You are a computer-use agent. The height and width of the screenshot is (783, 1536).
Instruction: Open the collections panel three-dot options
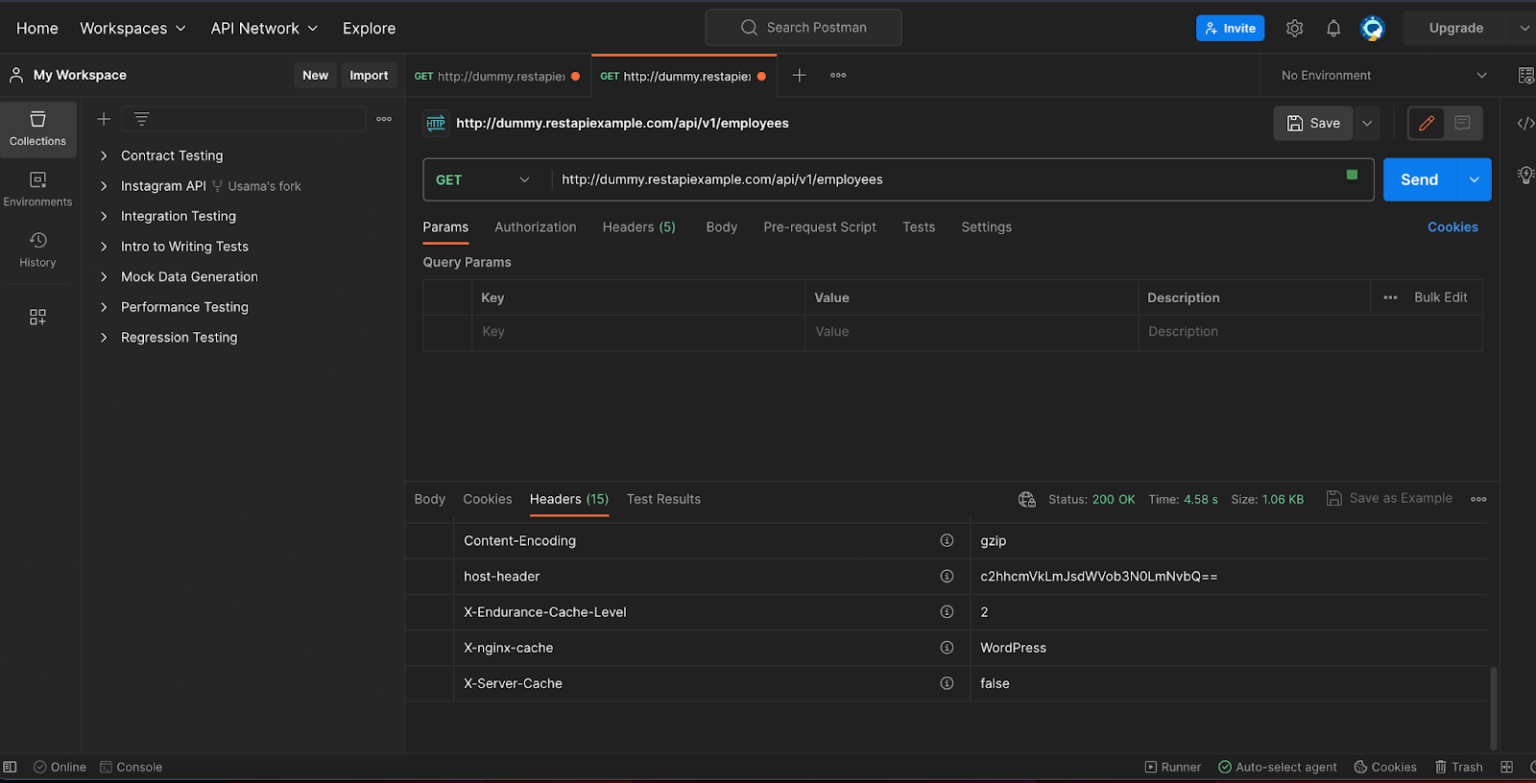[x=384, y=119]
